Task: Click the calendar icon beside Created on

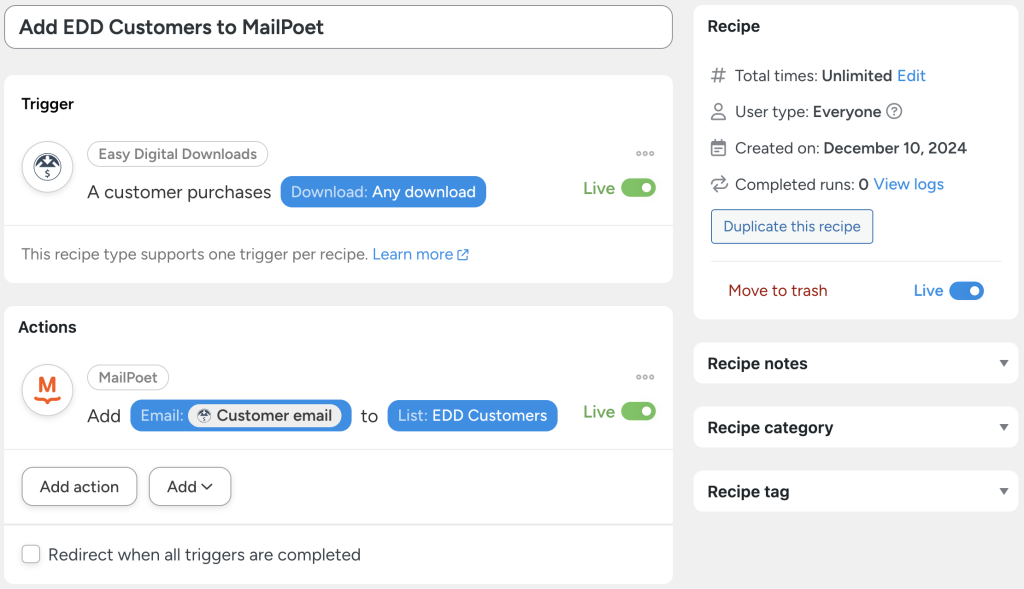Action: 719,147
